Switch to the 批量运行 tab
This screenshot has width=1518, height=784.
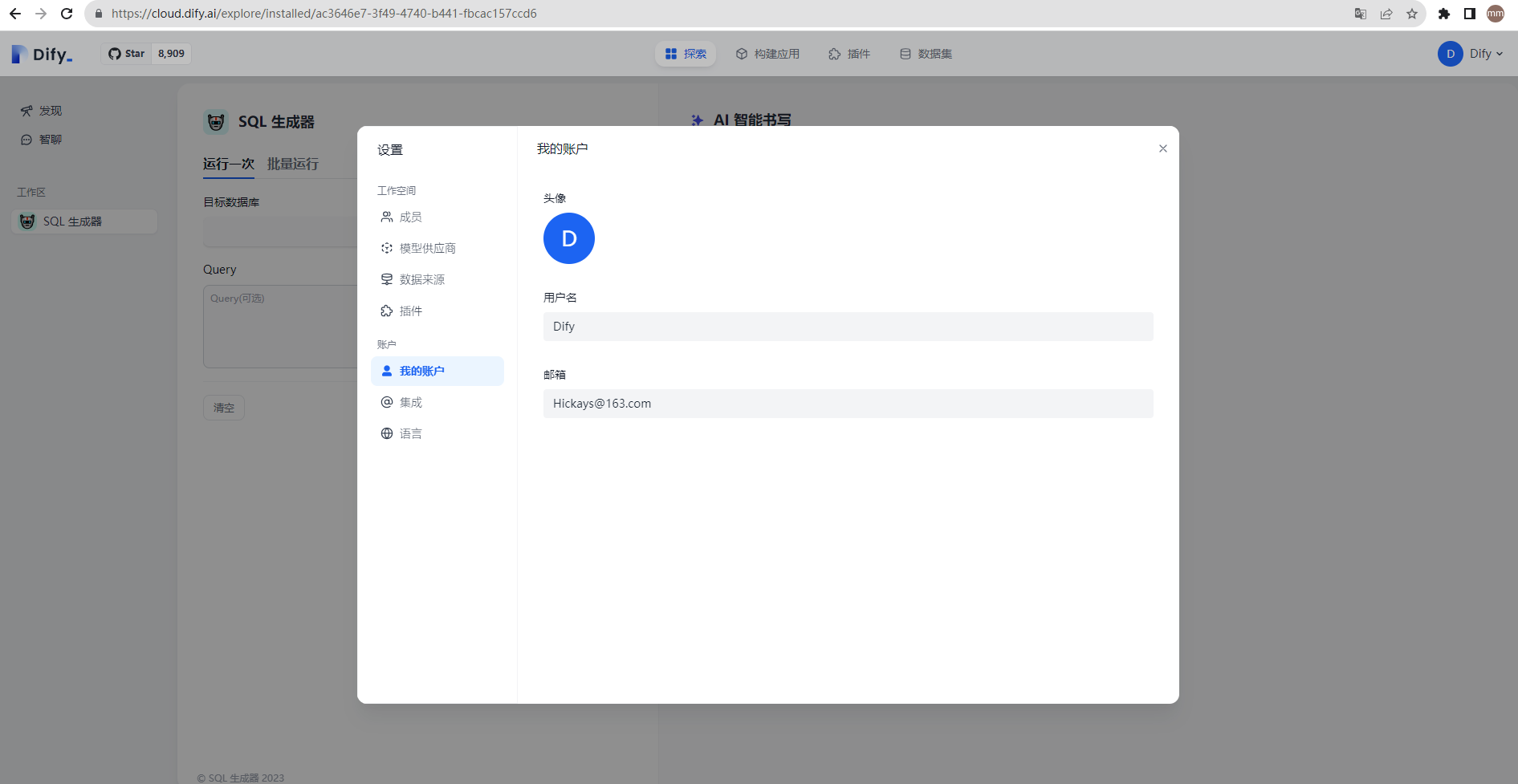pos(293,164)
